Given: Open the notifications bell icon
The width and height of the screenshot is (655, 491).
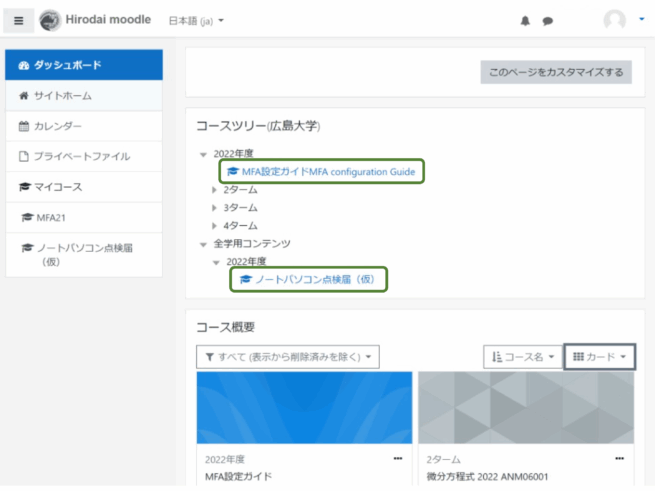Looking at the screenshot, I should [525, 20].
